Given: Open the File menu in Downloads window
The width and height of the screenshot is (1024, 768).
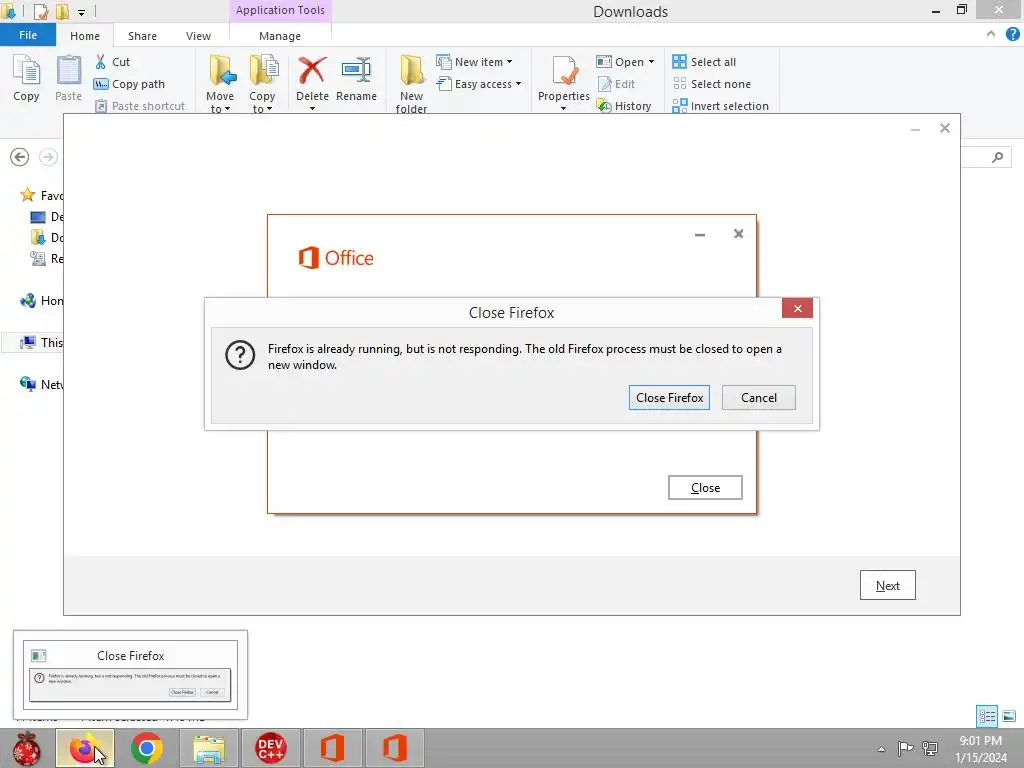Looking at the screenshot, I should coord(27,35).
